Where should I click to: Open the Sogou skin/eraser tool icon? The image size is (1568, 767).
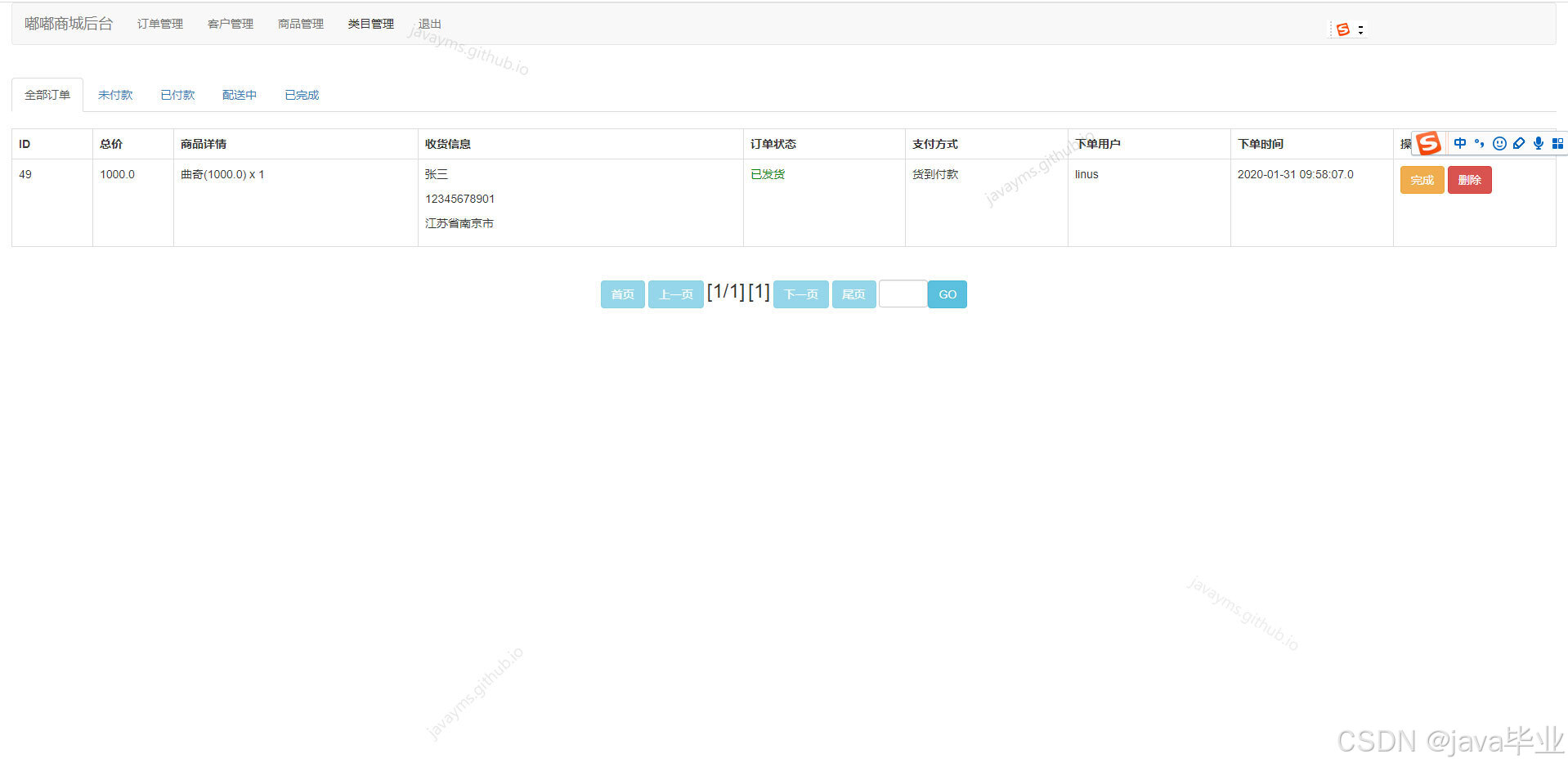pyautogui.click(x=1519, y=143)
